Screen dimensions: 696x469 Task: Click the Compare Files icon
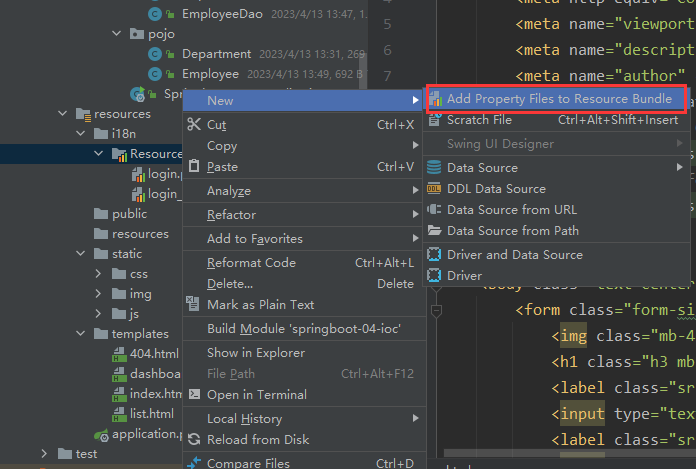pyautogui.click(x=194, y=463)
